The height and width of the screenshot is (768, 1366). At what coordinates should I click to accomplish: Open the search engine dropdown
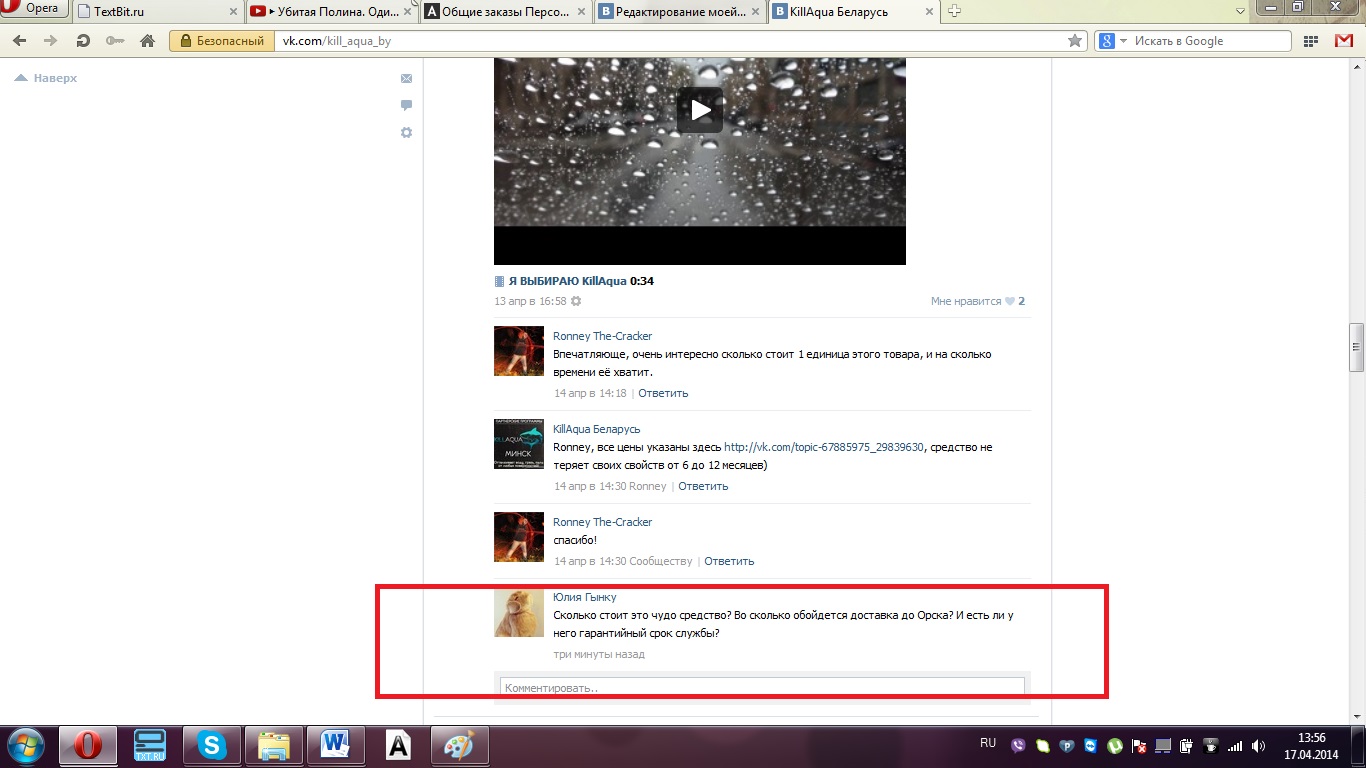coord(1112,41)
